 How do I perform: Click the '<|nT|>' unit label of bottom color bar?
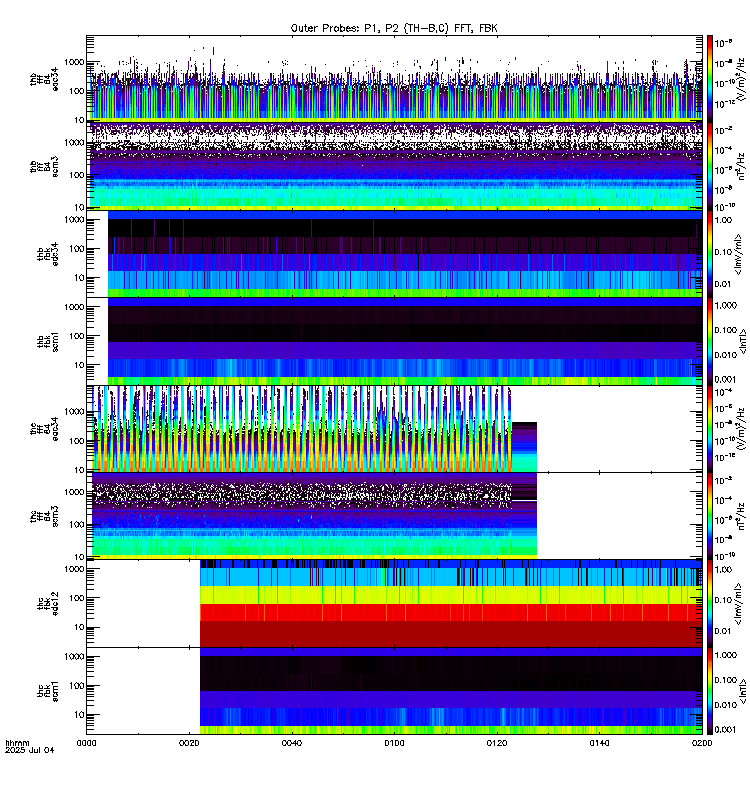tap(743, 691)
